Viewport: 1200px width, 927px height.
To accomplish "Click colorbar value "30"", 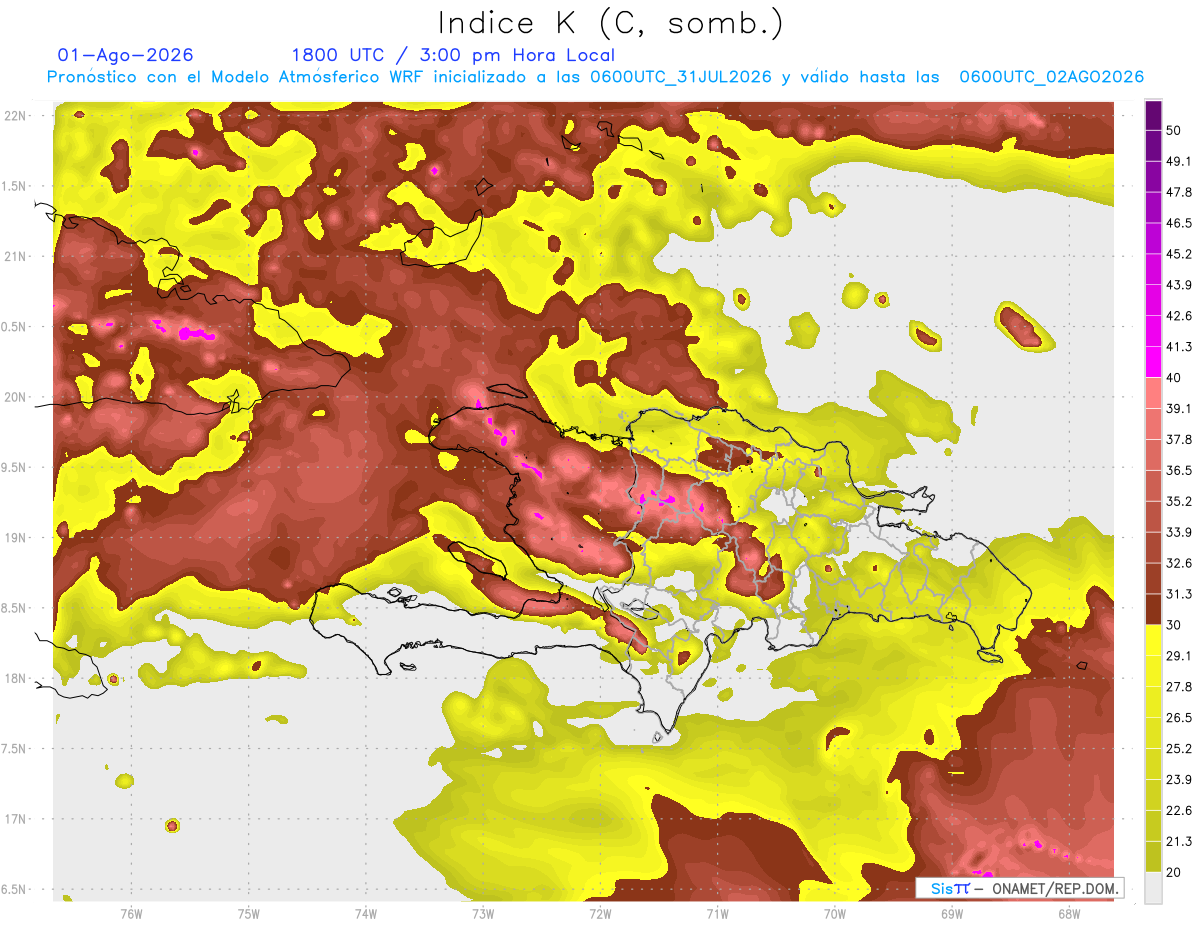I will [x=1174, y=625].
